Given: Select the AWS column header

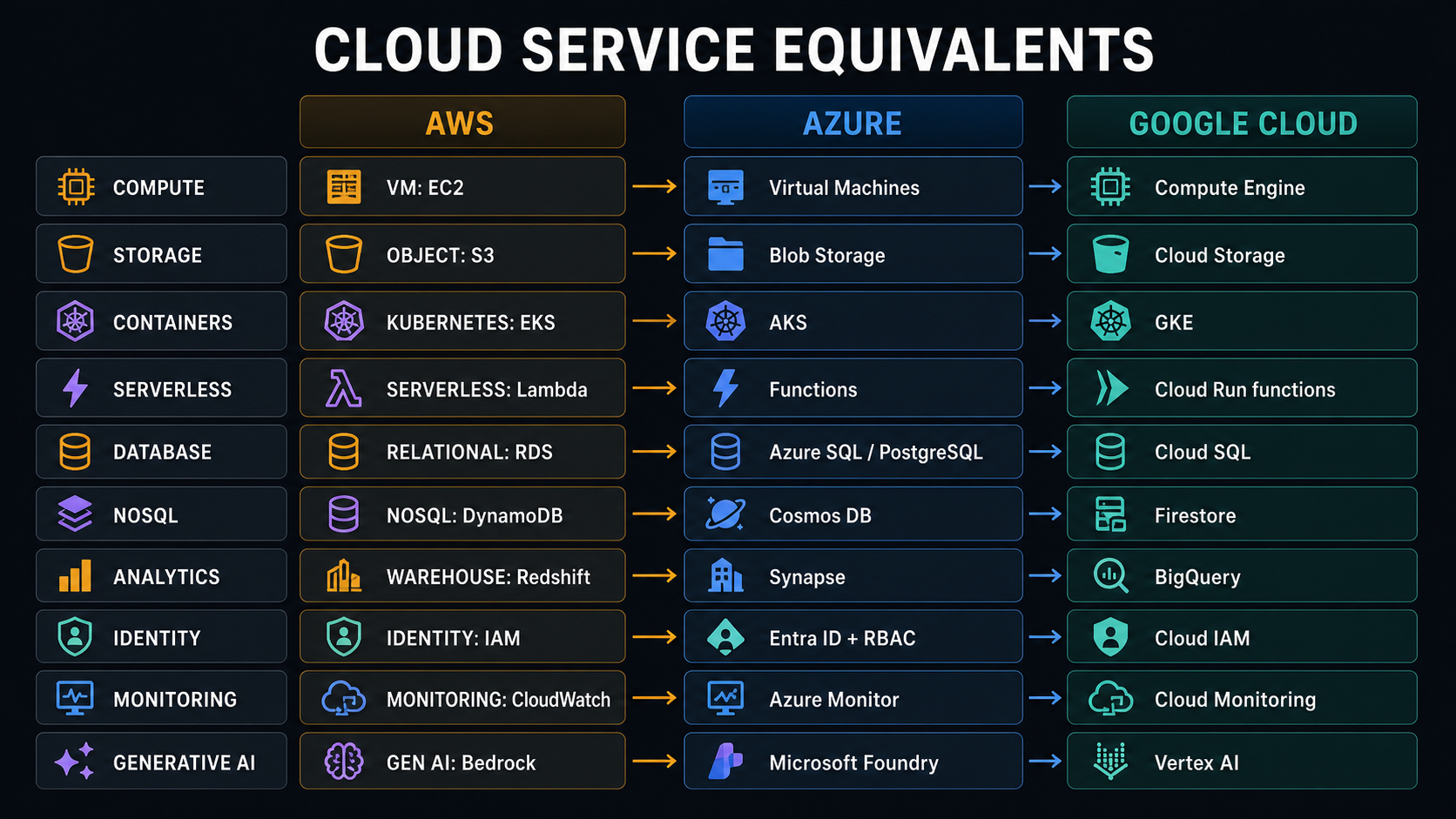Looking at the screenshot, I should tap(462, 122).
